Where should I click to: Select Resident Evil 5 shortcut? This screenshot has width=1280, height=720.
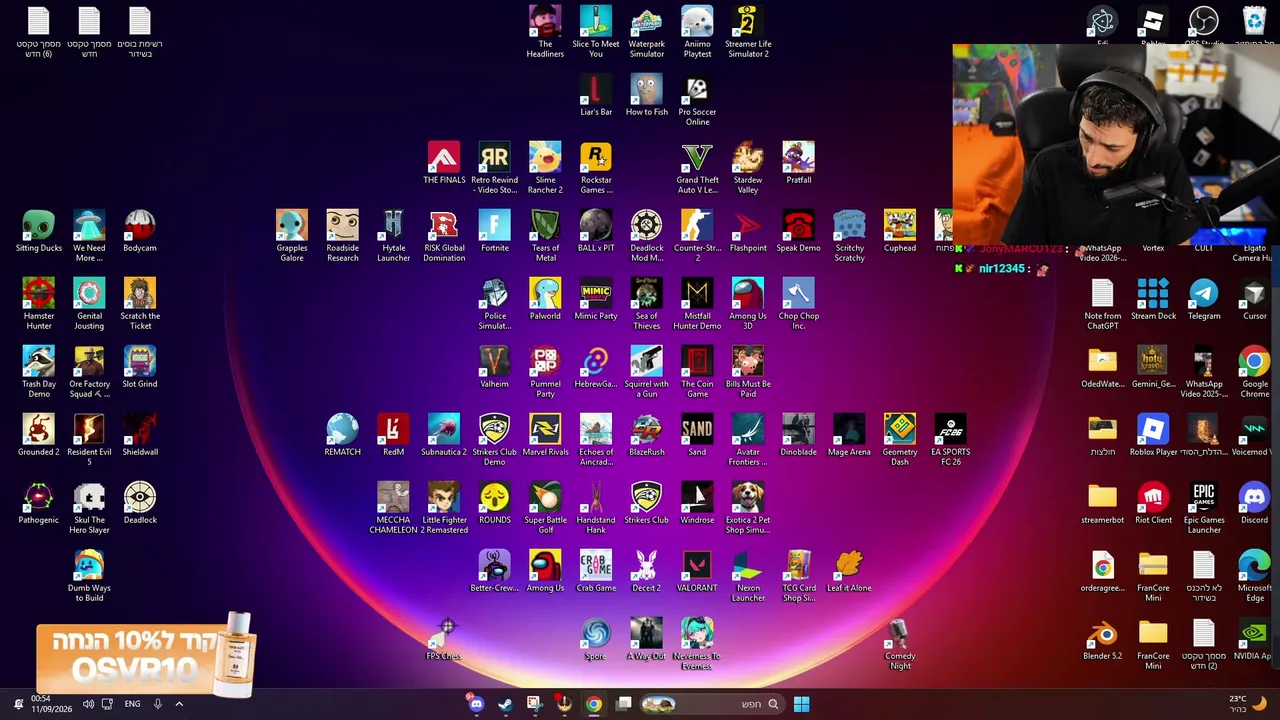(89, 440)
